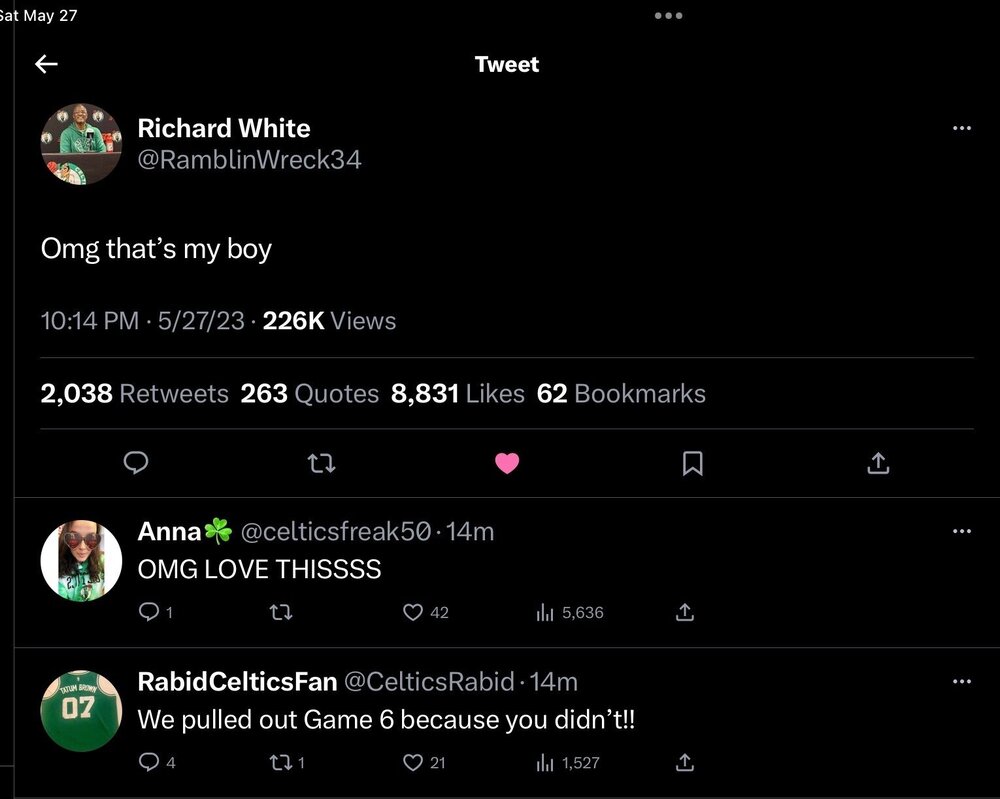
Task: Open more options for Anna's reply
Action: coord(962,531)
